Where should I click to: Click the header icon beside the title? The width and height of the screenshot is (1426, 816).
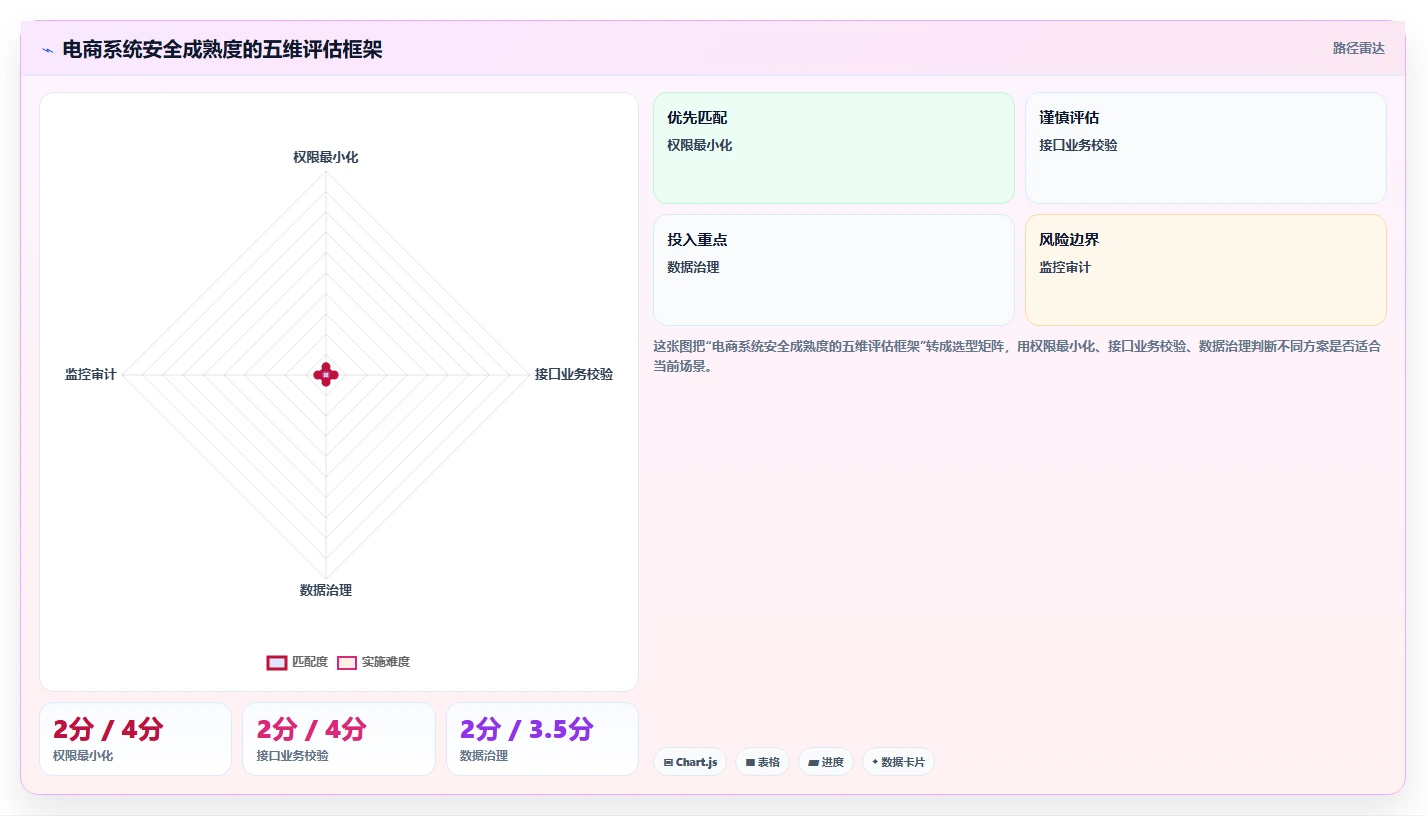(47, 50)
